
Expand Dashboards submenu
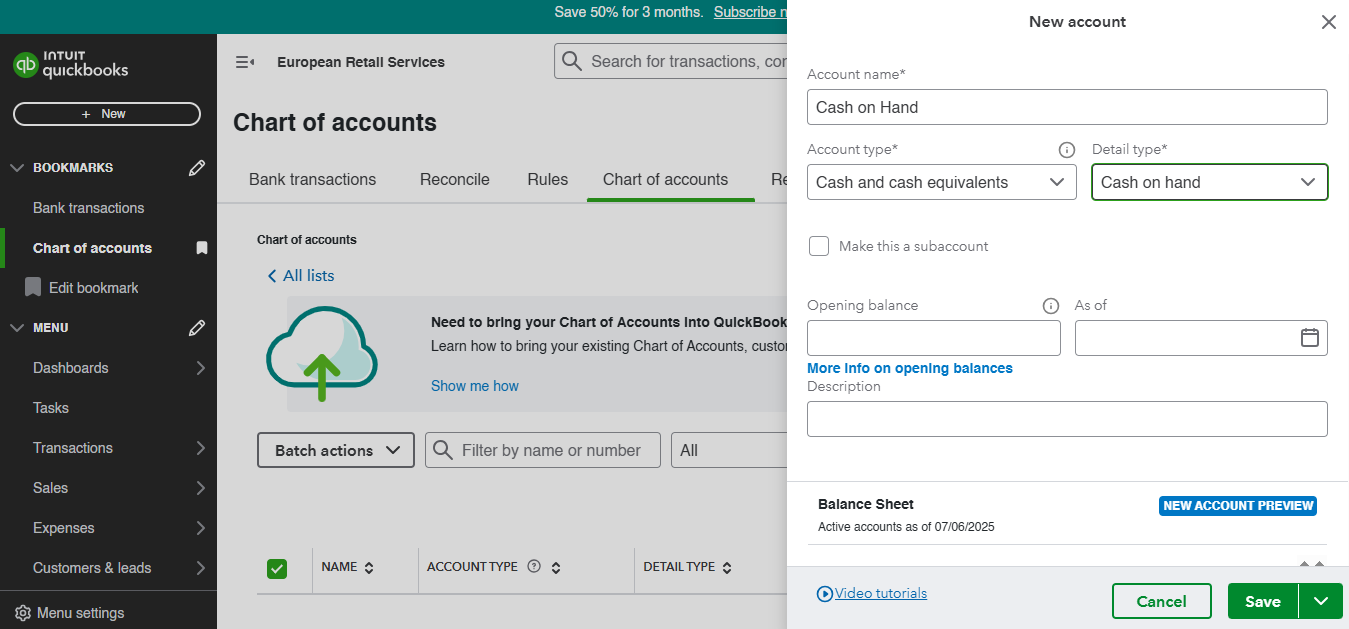point(200,368)
